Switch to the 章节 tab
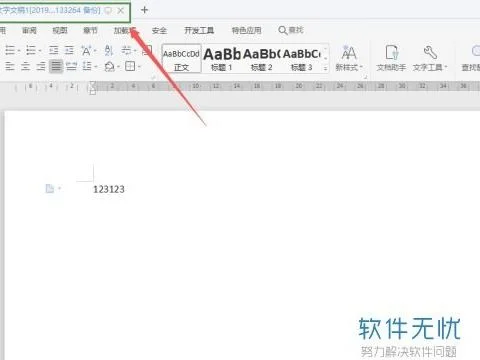The width and height of the screenshot is (480, 360). click(x=90, y=31)
